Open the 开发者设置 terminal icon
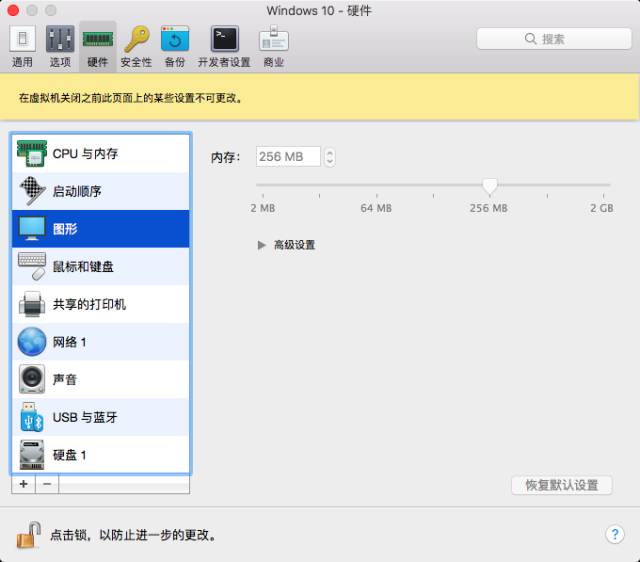This screenshot has width=640, height=562. tap(224, 39)
